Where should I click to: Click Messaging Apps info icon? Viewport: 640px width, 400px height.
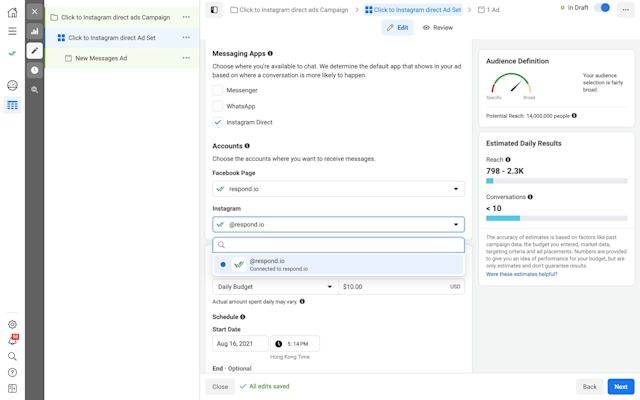(x=270, y=53)
